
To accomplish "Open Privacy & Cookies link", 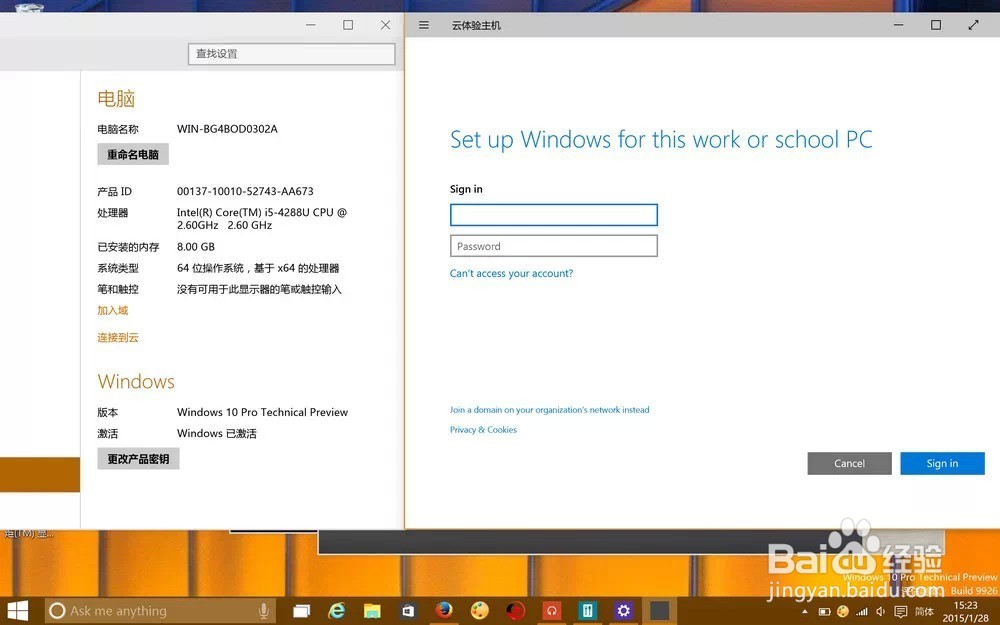I will pyautogui.click(x=483, y=429).
